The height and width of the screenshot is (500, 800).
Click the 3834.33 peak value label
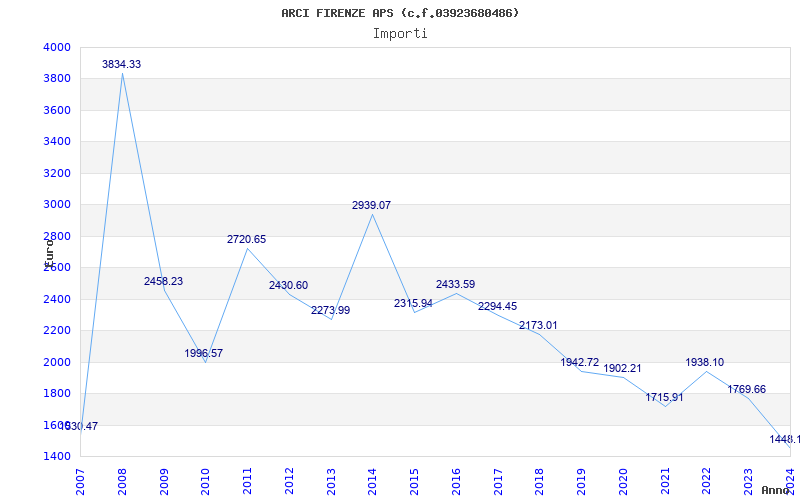121,64
